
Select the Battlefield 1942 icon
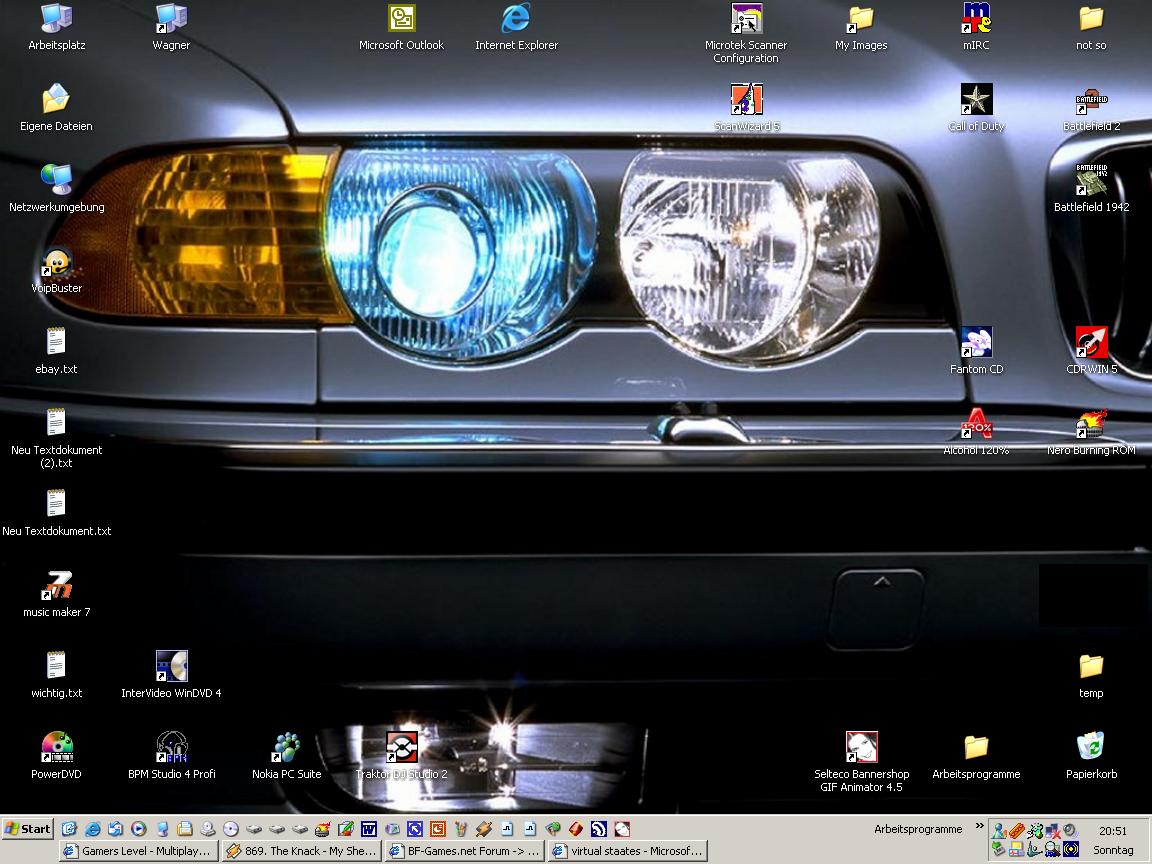pyautogui.click(x=1091, y=182)
